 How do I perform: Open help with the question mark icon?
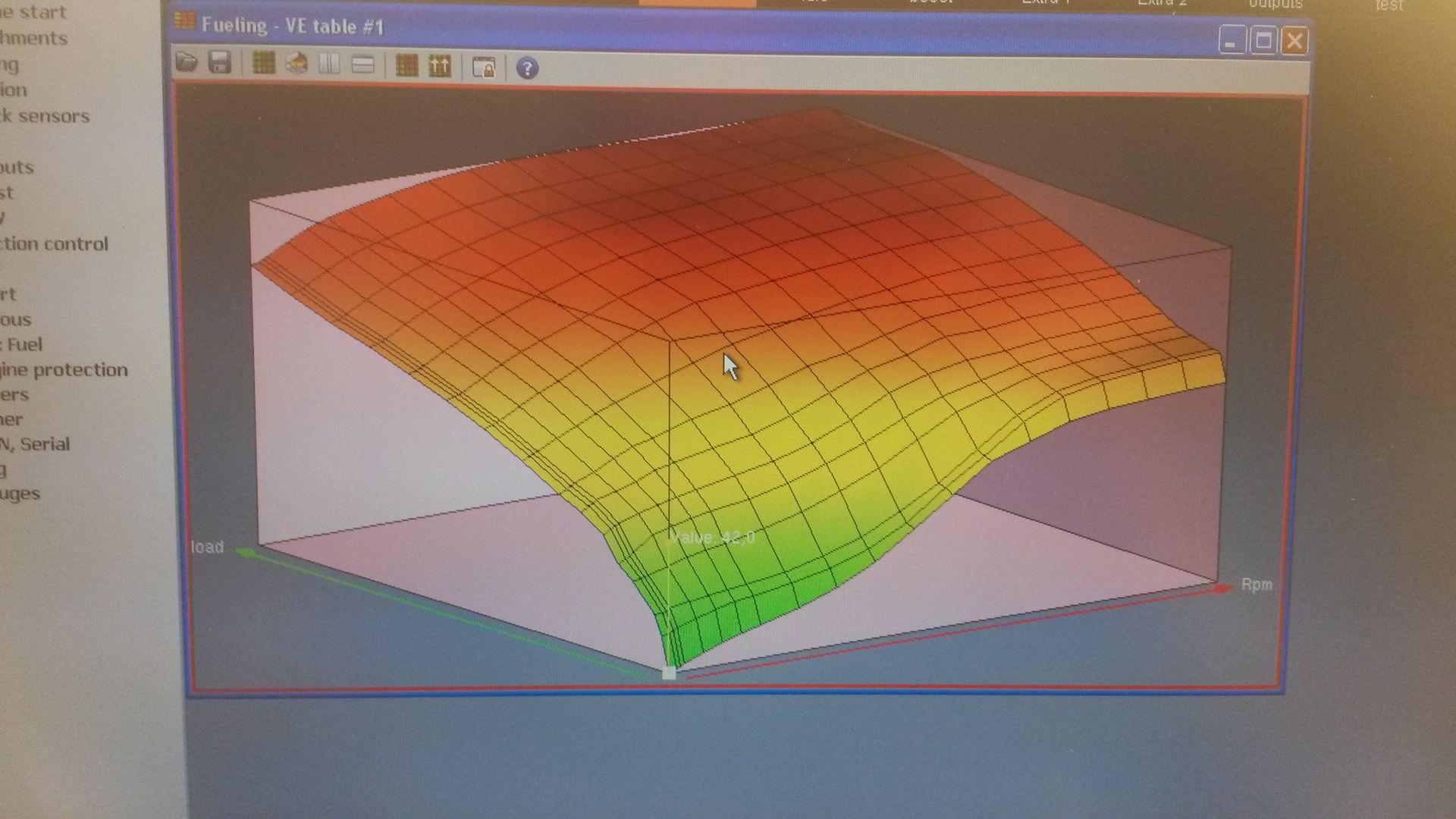point(527,69)
